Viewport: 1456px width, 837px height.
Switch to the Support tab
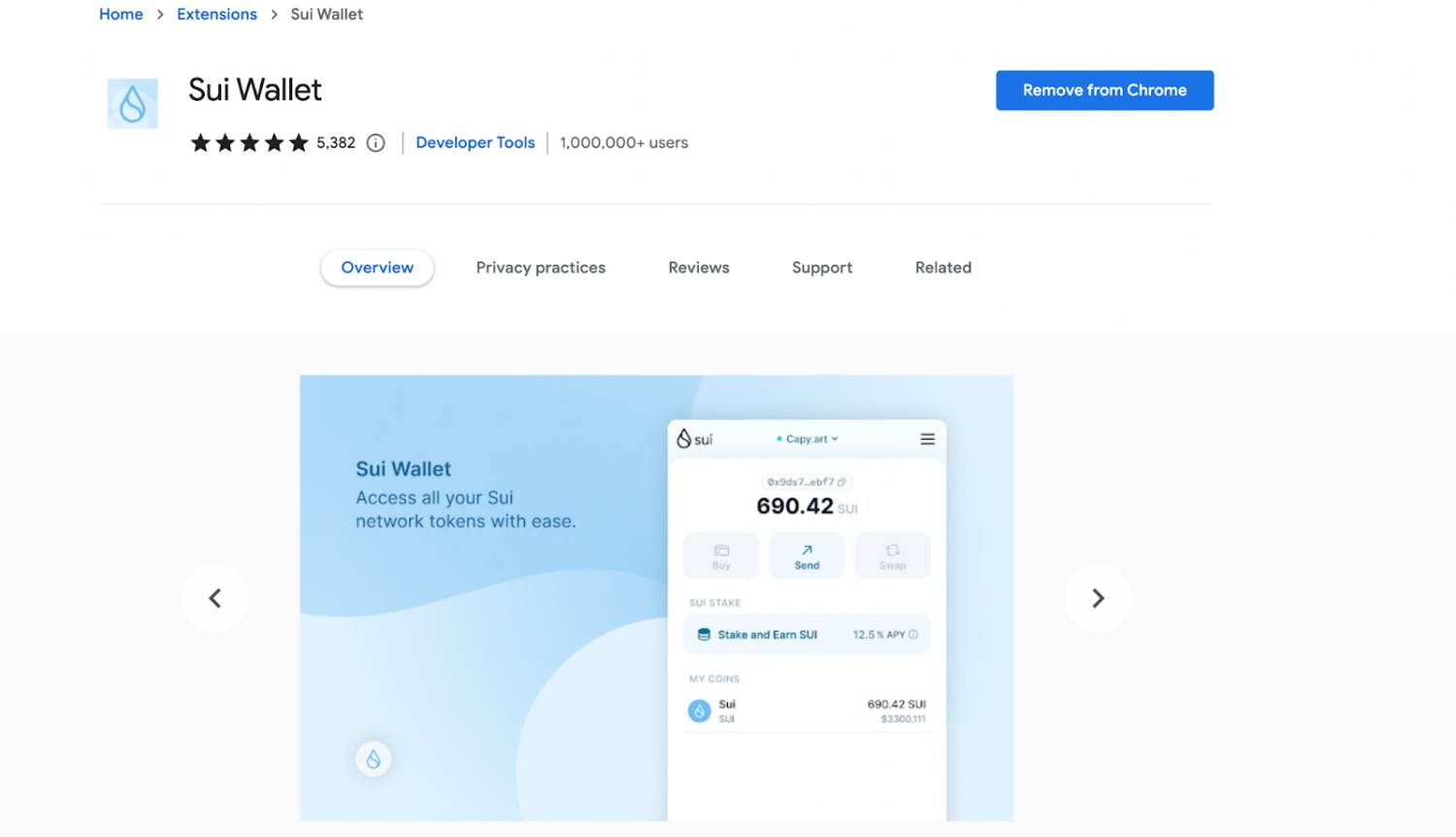(822, 268)
